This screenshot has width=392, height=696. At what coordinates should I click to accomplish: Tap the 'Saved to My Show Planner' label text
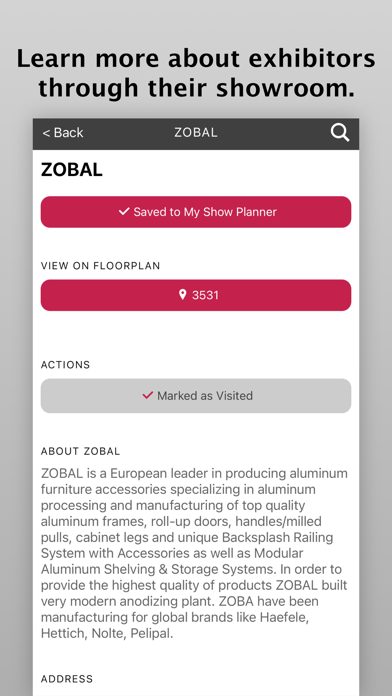pyautogui.click(x=205, y=212)
